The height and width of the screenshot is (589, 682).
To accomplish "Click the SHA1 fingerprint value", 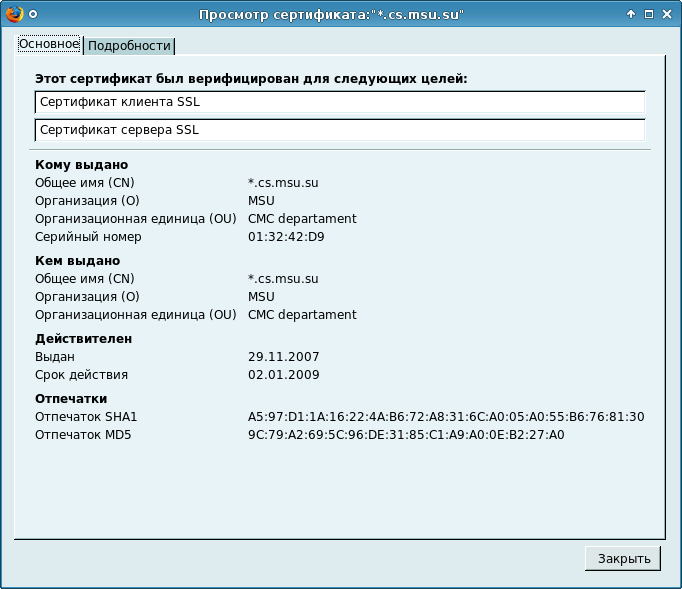I will point(446,417).
